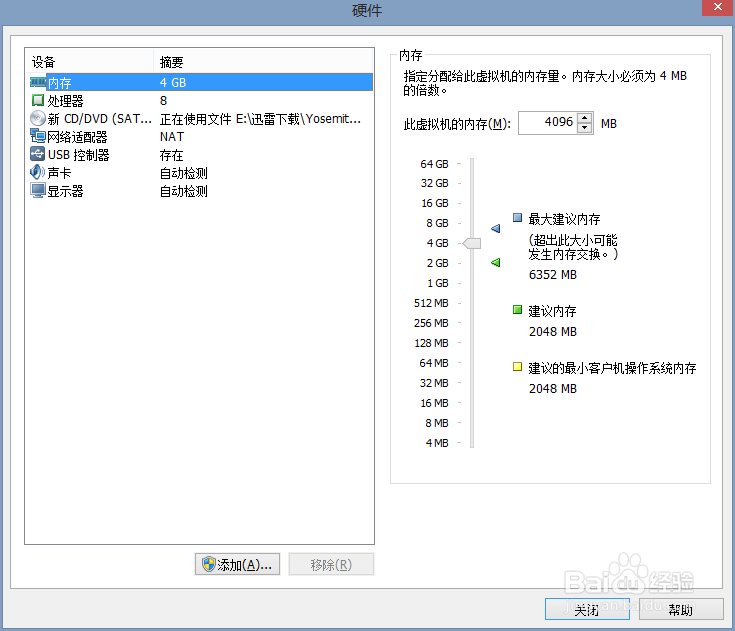
Task: Click processor summary value 8
Action: click(x=163, y=100)
